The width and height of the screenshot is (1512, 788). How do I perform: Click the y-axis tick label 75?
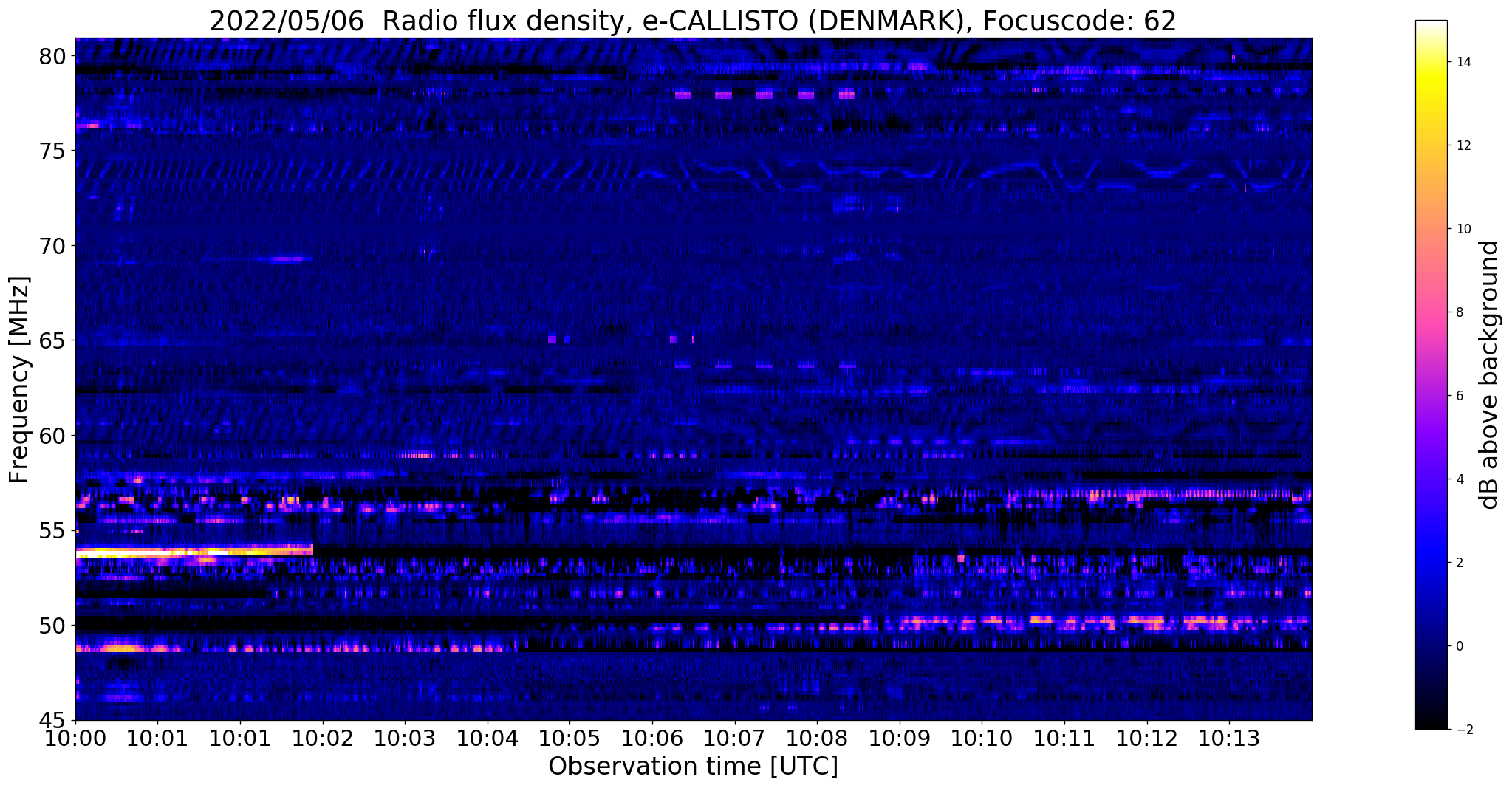pos(52,151)
